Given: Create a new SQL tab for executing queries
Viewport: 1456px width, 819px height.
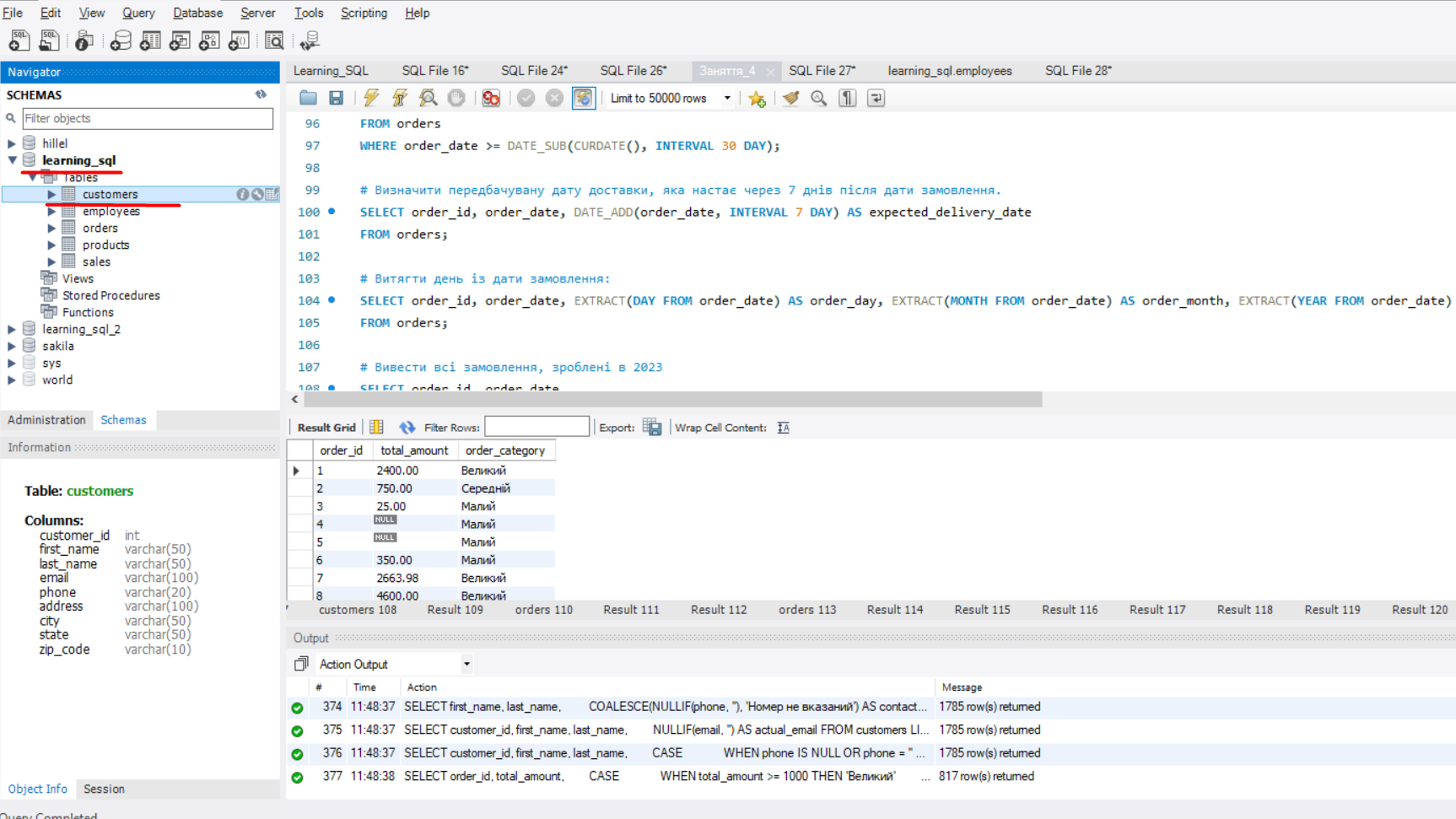Looking at the screenshot, I should tap(19, 40).
